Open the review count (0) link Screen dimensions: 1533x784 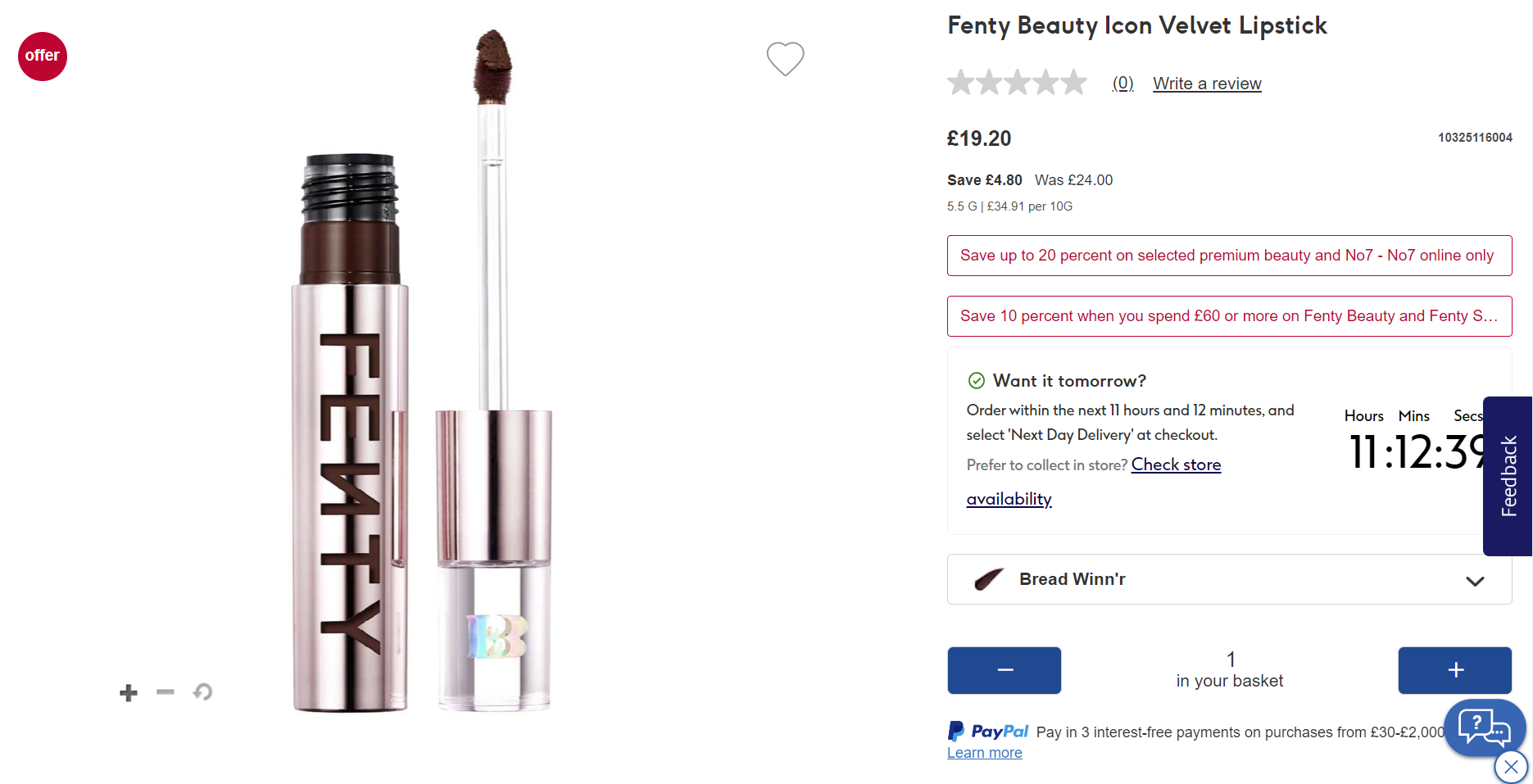[x=1123, y=84]
